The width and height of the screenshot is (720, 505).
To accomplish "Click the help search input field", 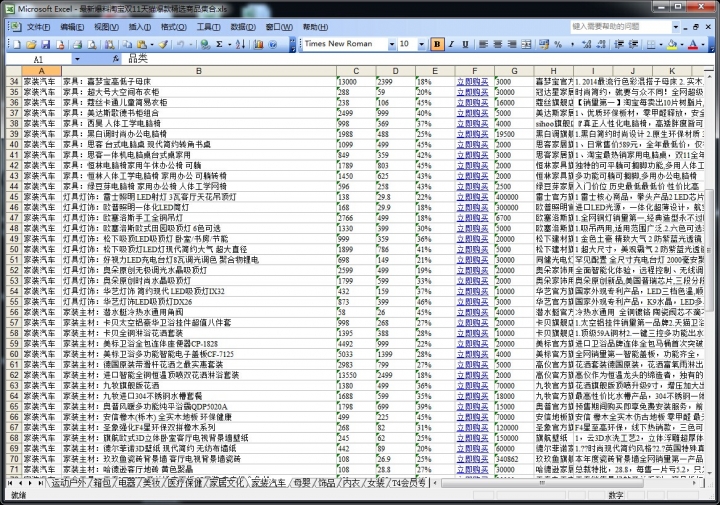I will [621, 27].
